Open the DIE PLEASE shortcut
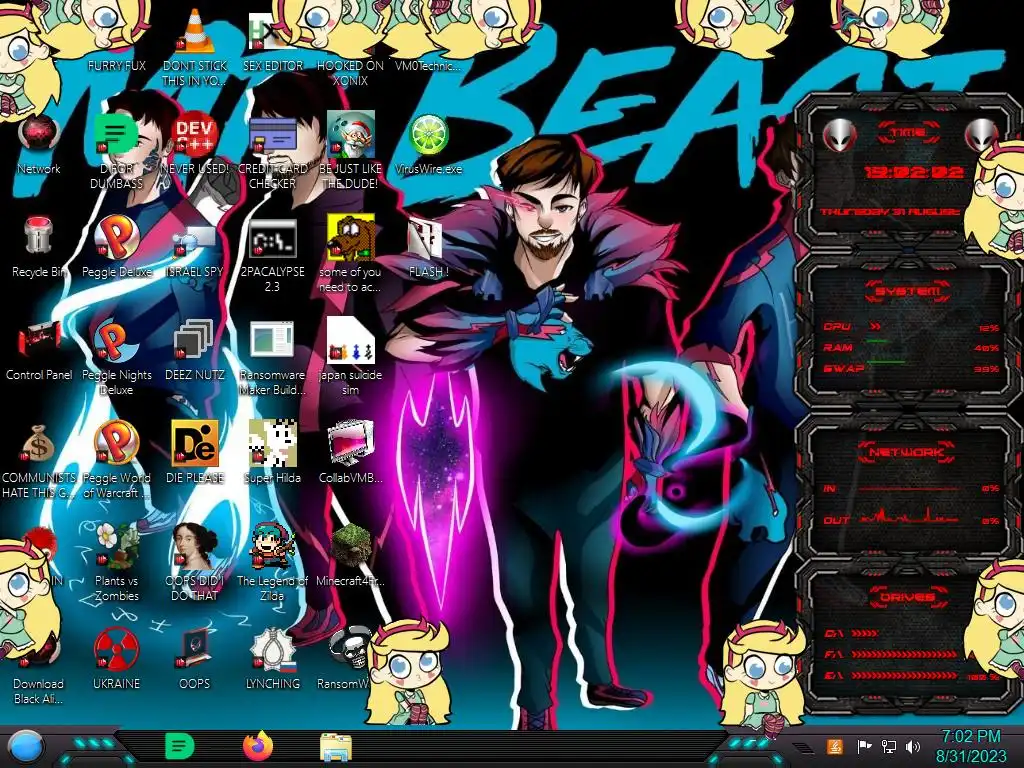Screen dimensions: 1024x768 [195, 453]
